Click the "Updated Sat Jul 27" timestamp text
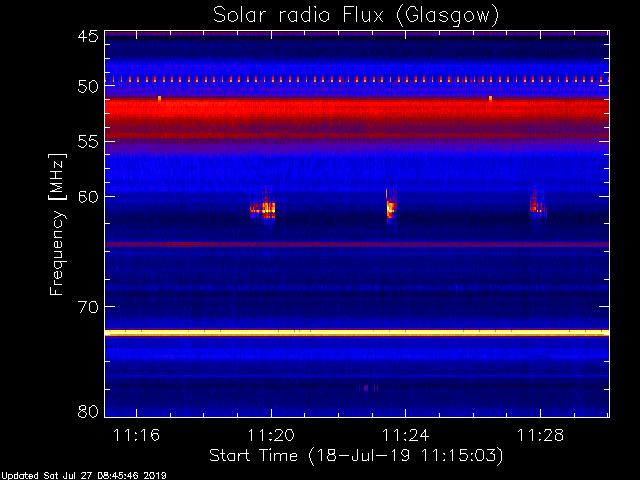Viewport: 640px width, 480px height. (84, 476)
